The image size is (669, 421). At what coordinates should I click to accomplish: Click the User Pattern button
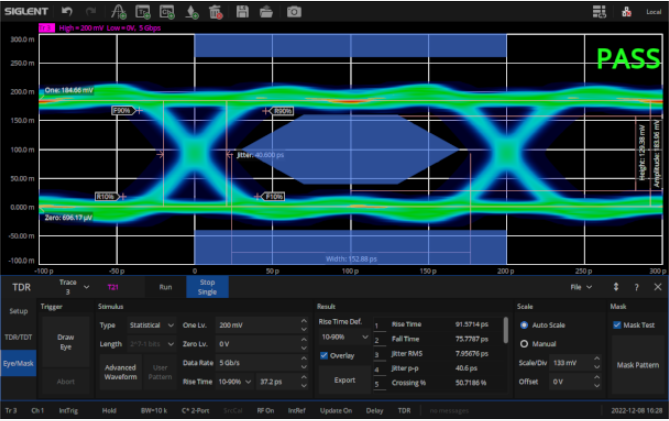(160, 372)
